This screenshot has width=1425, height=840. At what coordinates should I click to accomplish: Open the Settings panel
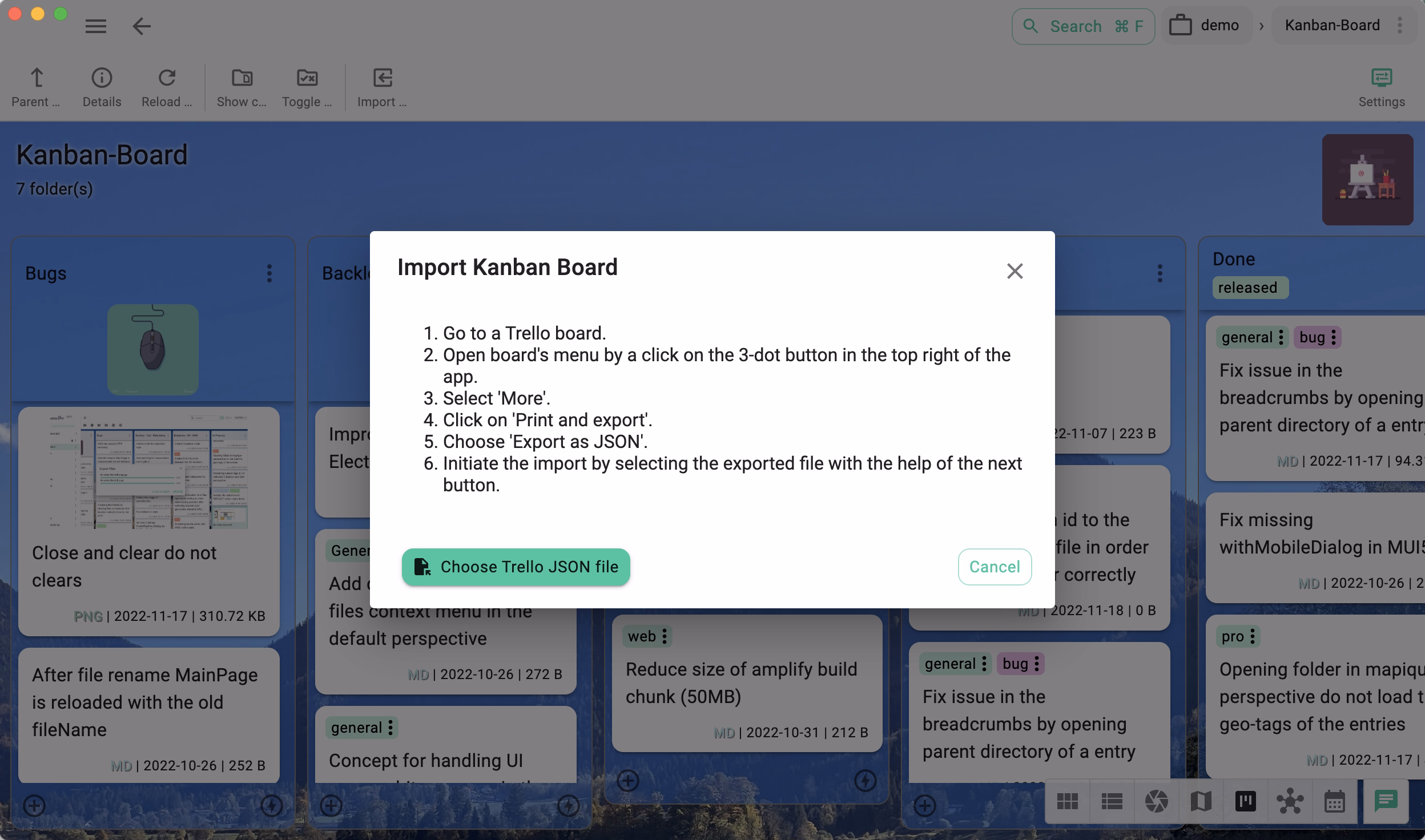tap(1381, 86)
